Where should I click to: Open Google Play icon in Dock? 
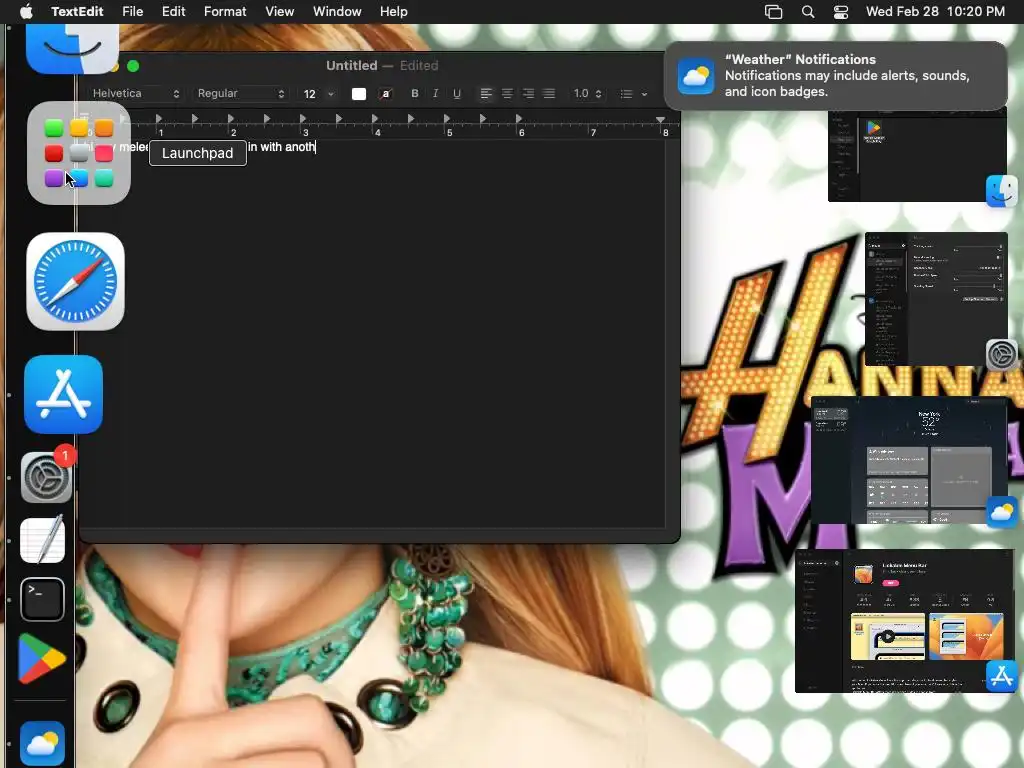[x=41, y=659]
